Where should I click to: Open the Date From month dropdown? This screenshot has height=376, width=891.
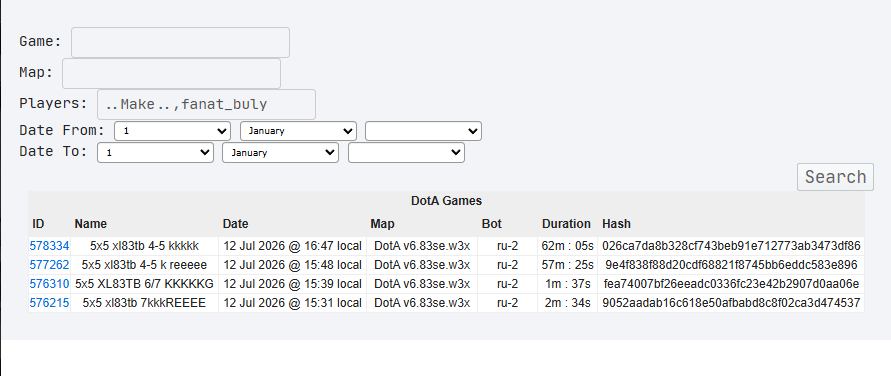298,131
